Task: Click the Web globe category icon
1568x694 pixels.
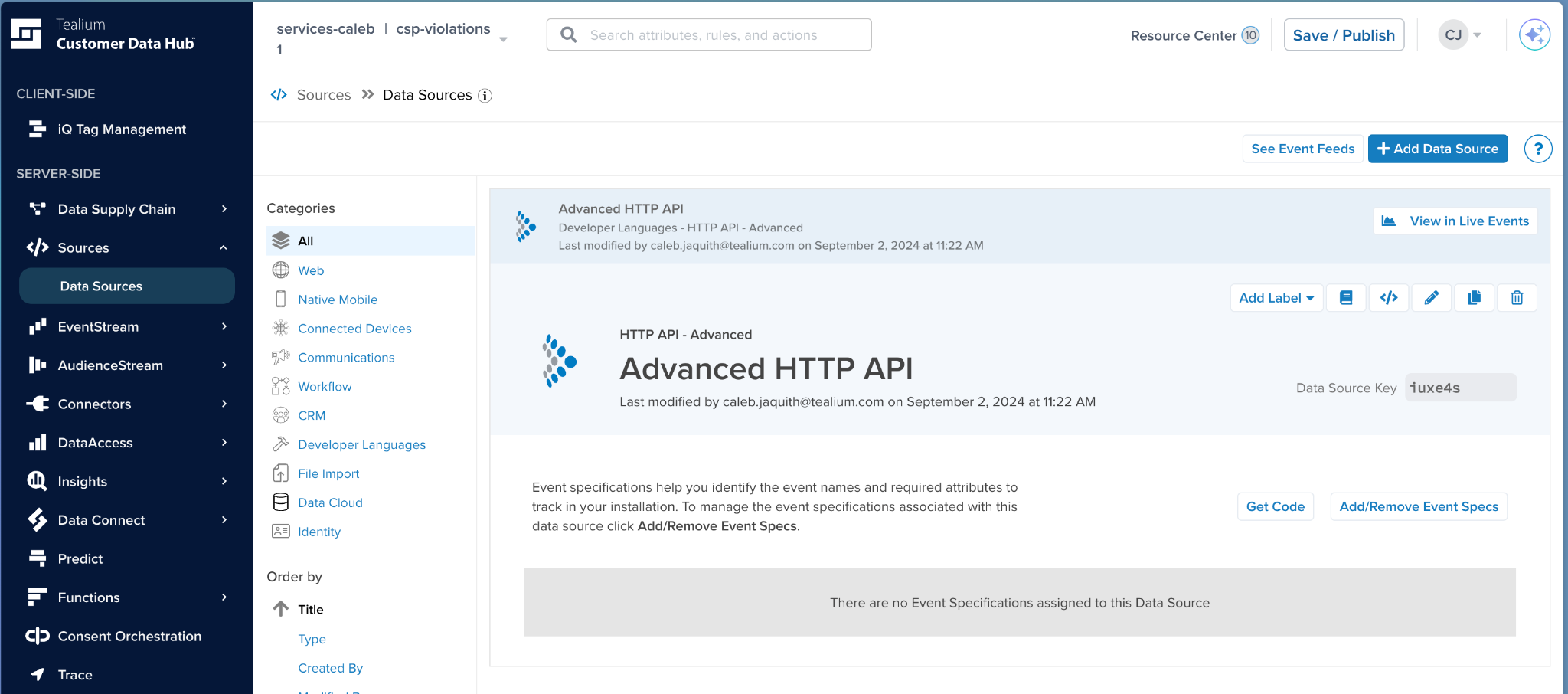Action: (x=281, y=270)
